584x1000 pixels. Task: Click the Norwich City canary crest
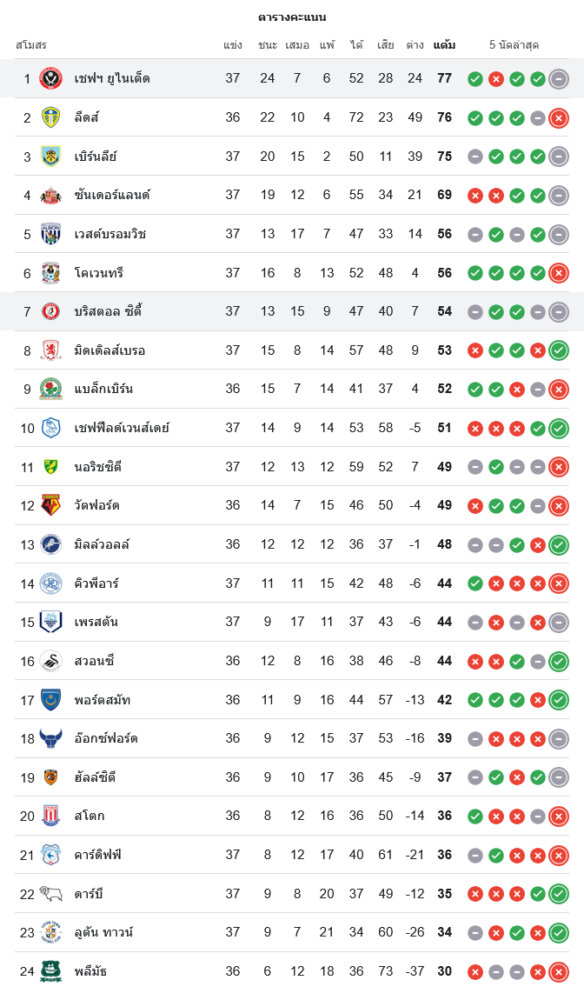50,467
